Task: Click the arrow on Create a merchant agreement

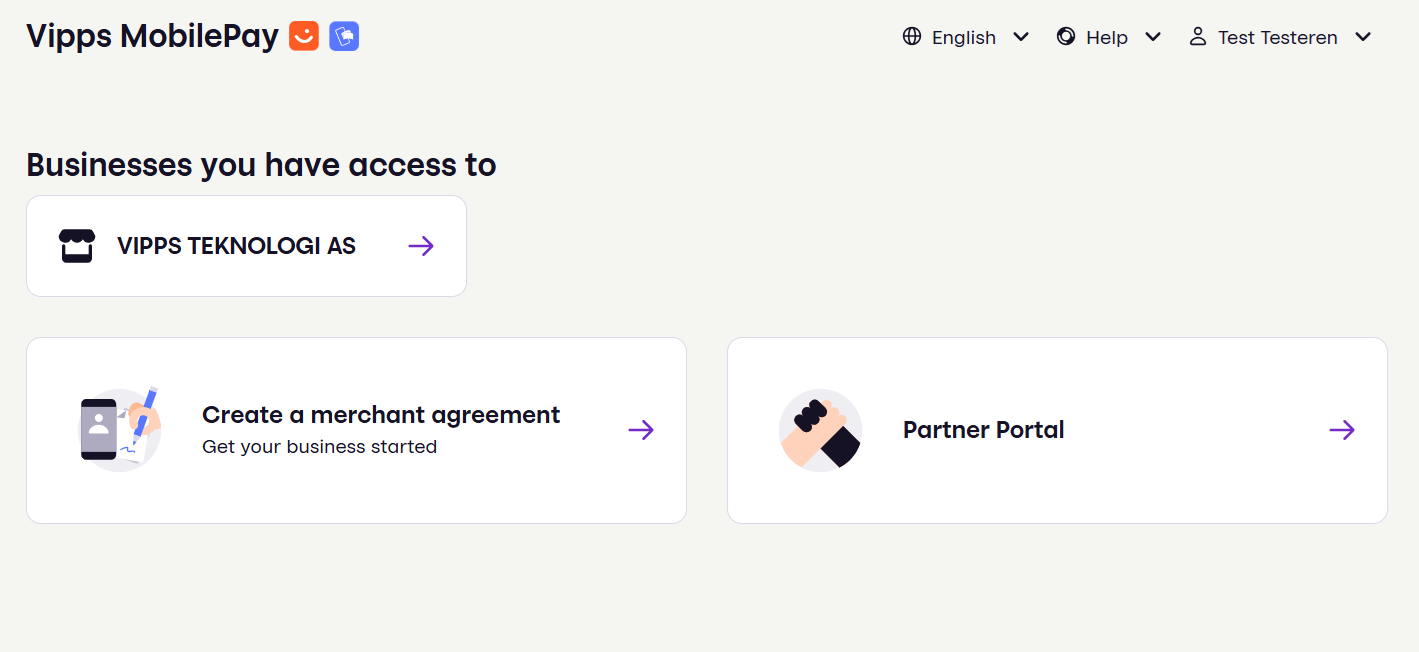Action: 641,430
